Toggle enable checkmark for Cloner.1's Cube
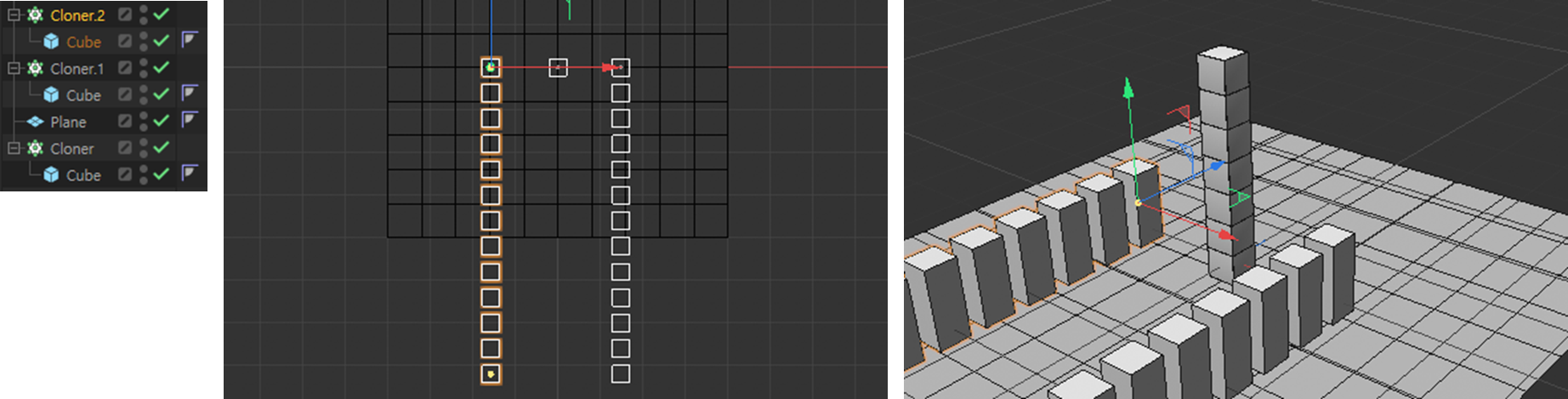 pos(161,94)
